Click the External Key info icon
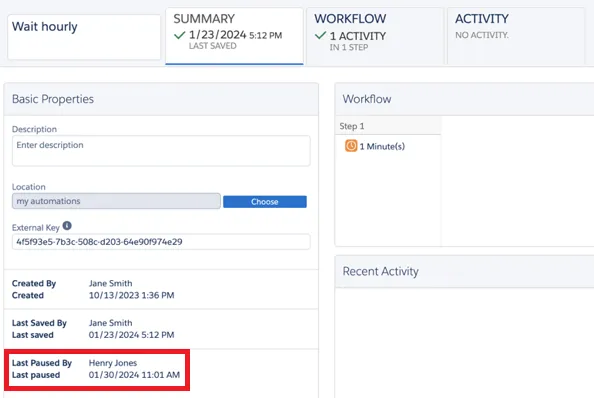 (x=67, y=226)
